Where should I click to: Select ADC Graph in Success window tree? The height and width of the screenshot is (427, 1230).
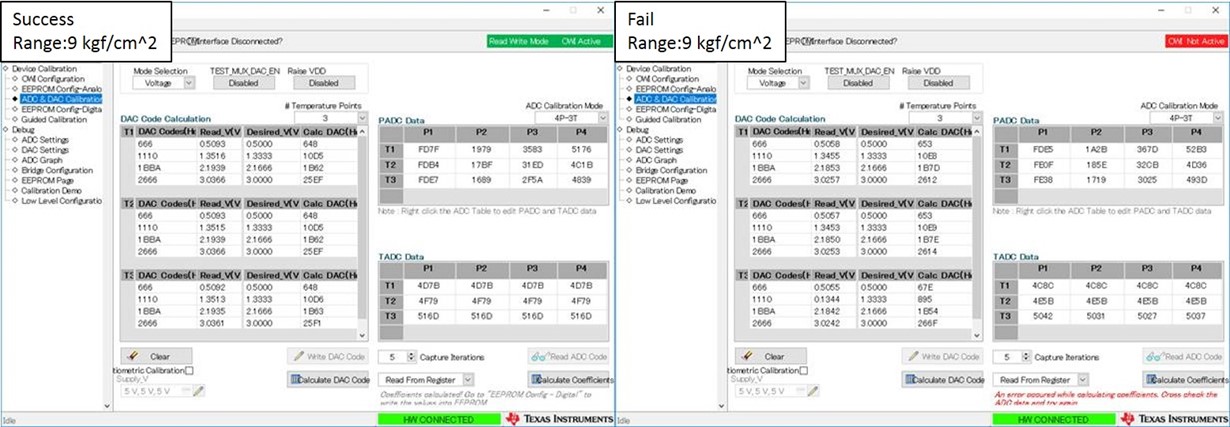[44, 160]
